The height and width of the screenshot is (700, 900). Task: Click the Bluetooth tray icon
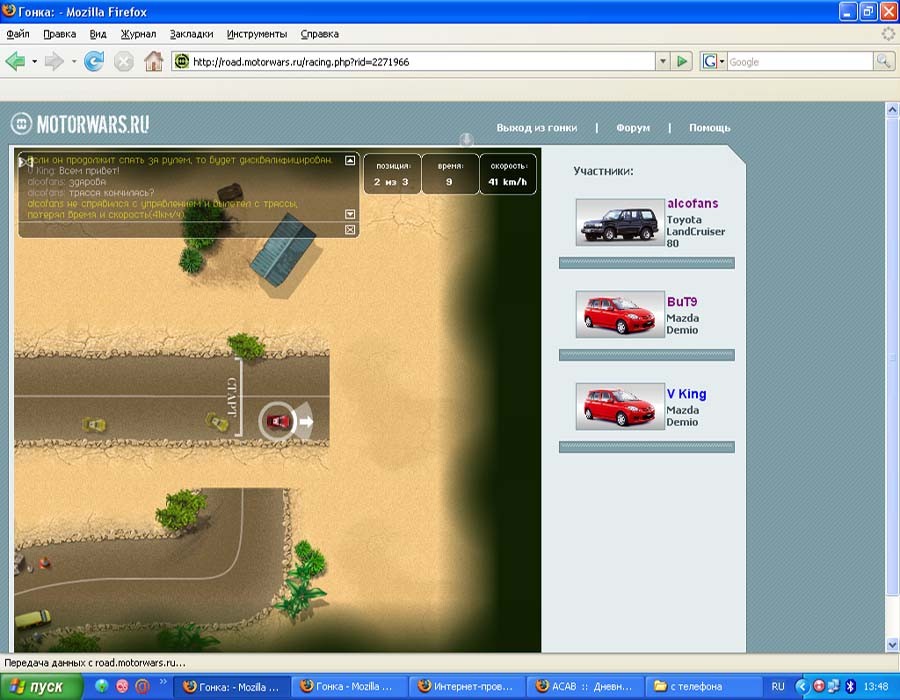851,686
